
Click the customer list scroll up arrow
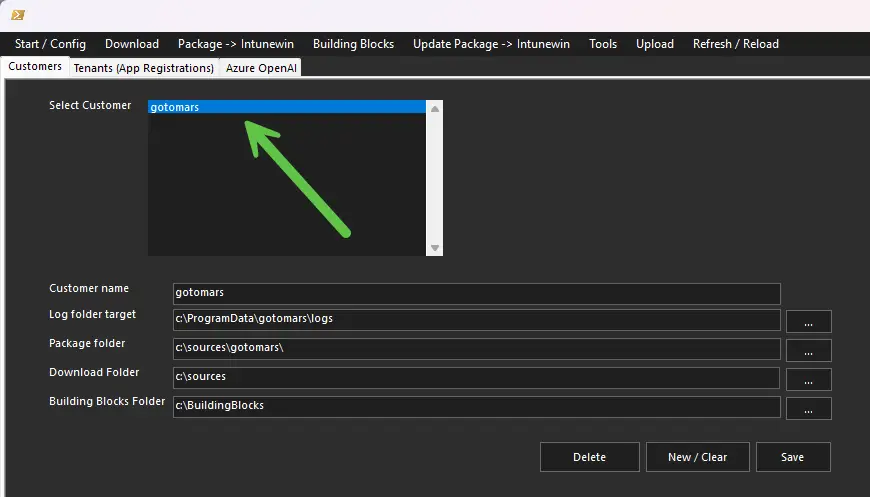[435, 109]
